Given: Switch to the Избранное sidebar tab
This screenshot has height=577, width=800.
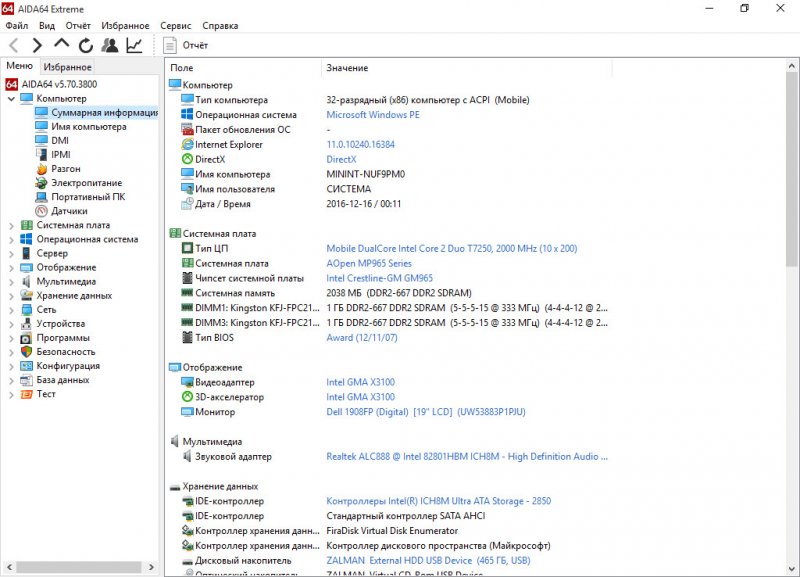Looking at the screenshot, I should pyautogui.click(x=67, y=66).
